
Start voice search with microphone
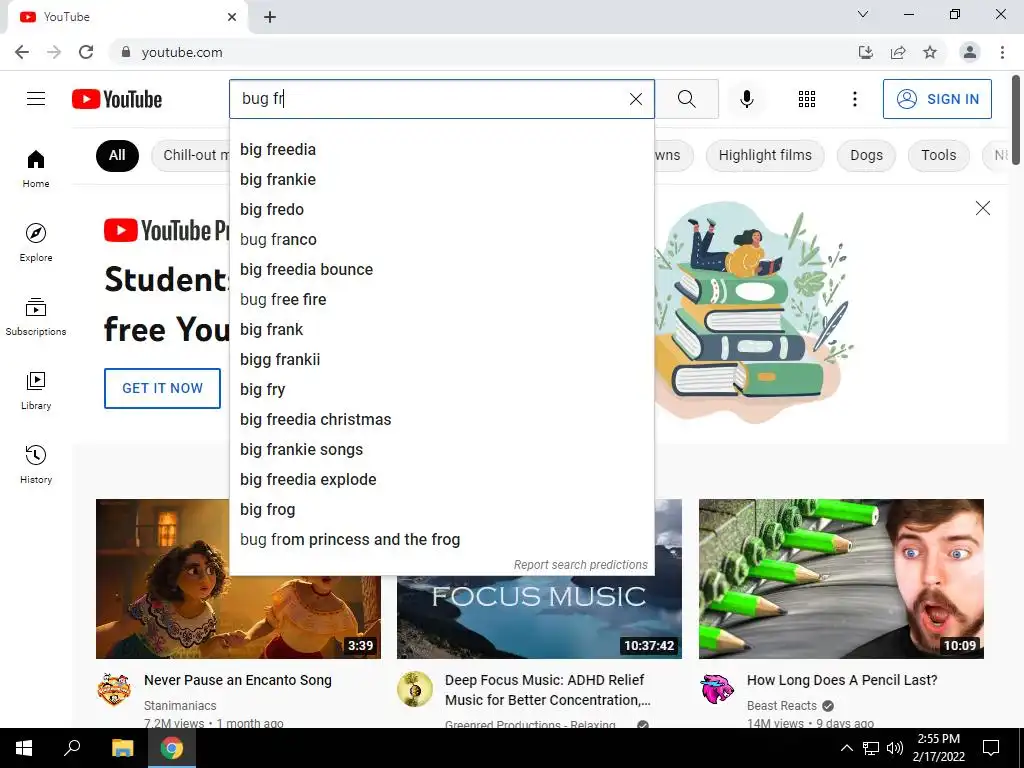pos(746,99)
